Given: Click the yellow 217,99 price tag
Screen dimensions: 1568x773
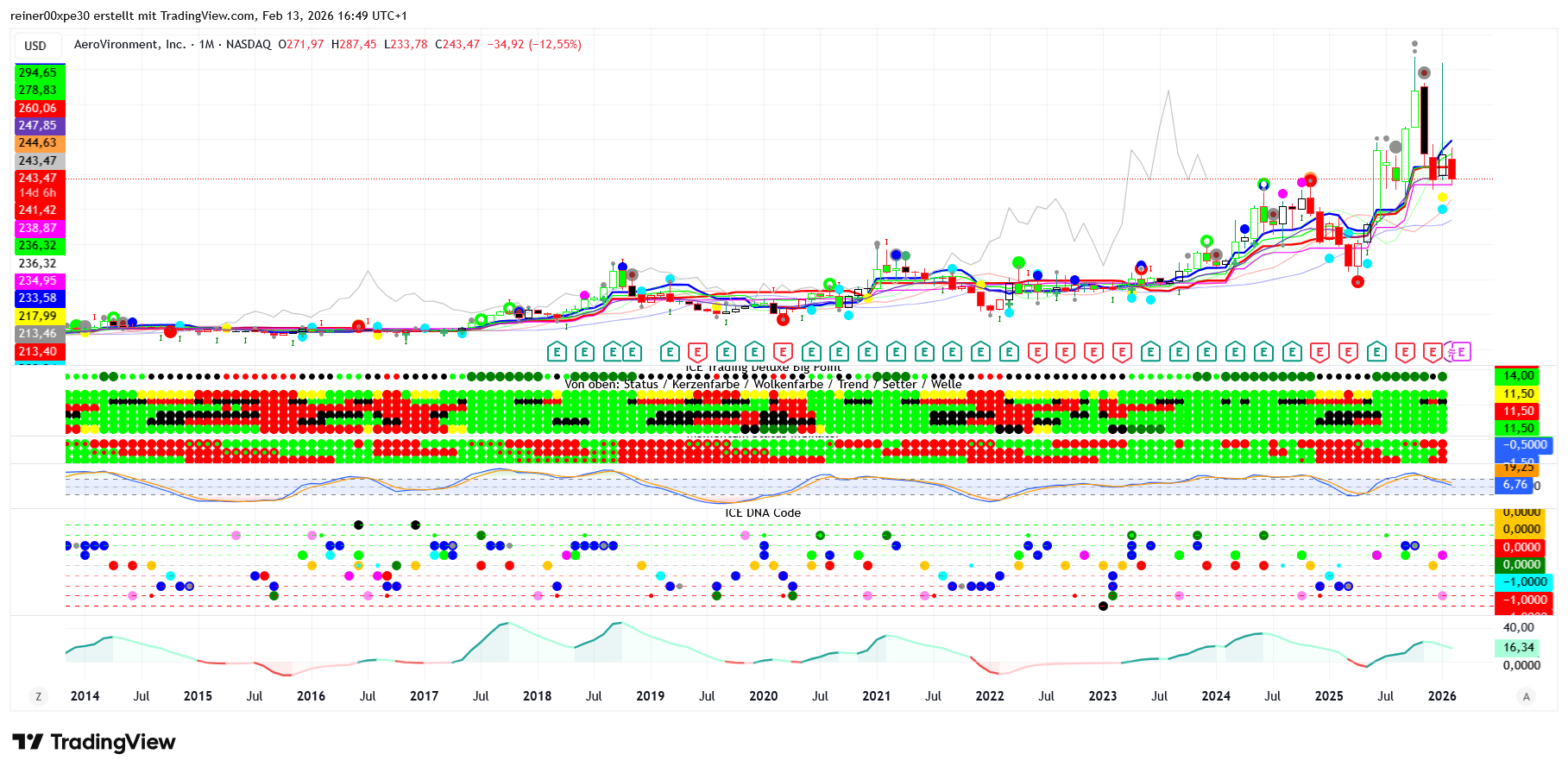Looking at the screenshot, I should (x=38, y=317).
